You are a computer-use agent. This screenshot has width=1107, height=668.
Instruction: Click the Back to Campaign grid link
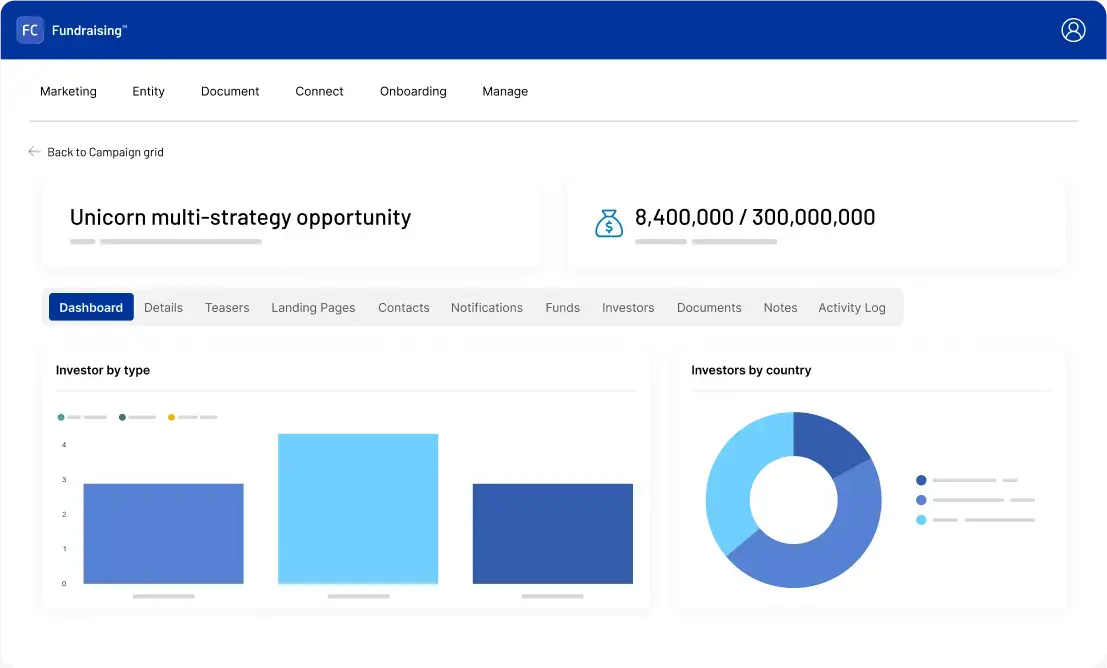coord(105,151)
